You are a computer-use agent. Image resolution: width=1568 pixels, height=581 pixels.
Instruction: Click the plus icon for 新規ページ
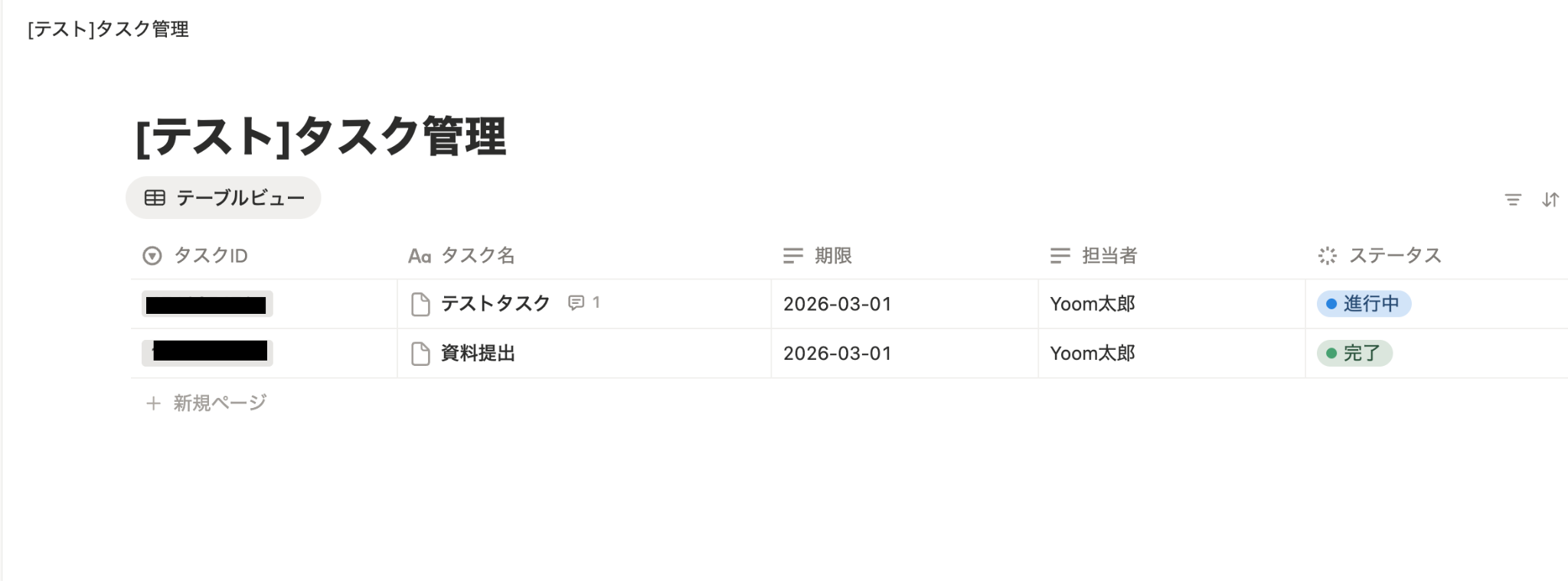pos(153,403)
